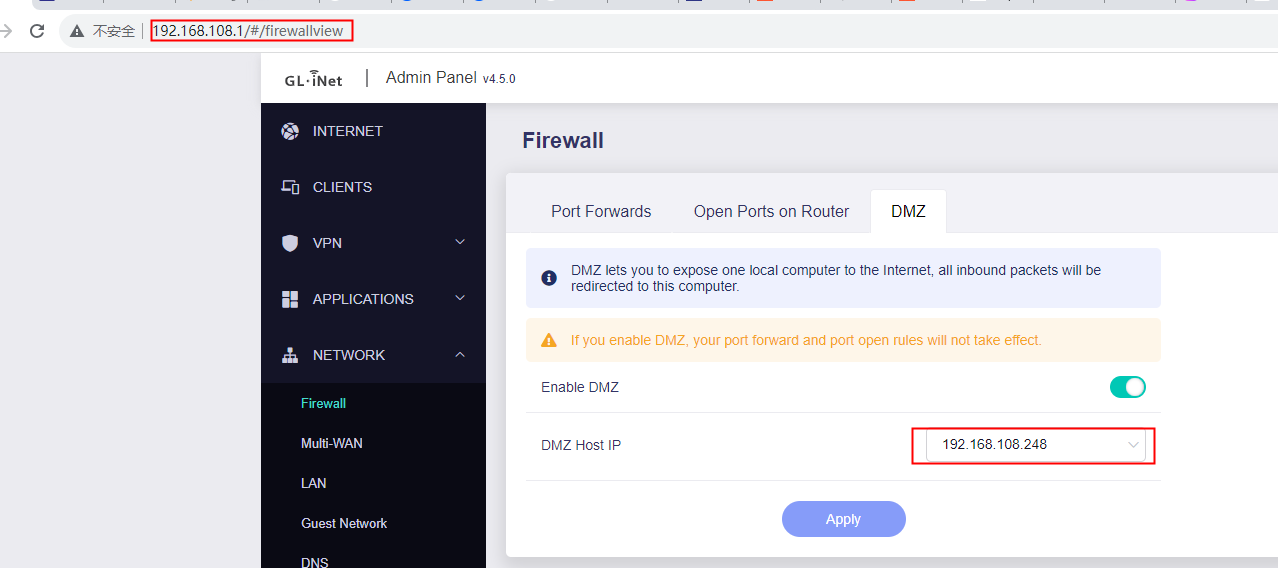Click the not-secure warning icon in address bar
The height and width of the screenshot is (568, 1278).
(77, 31)
